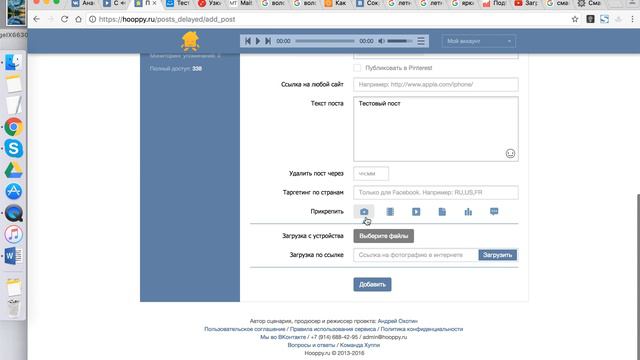Click the 'Добавить' button

(372, 284)
